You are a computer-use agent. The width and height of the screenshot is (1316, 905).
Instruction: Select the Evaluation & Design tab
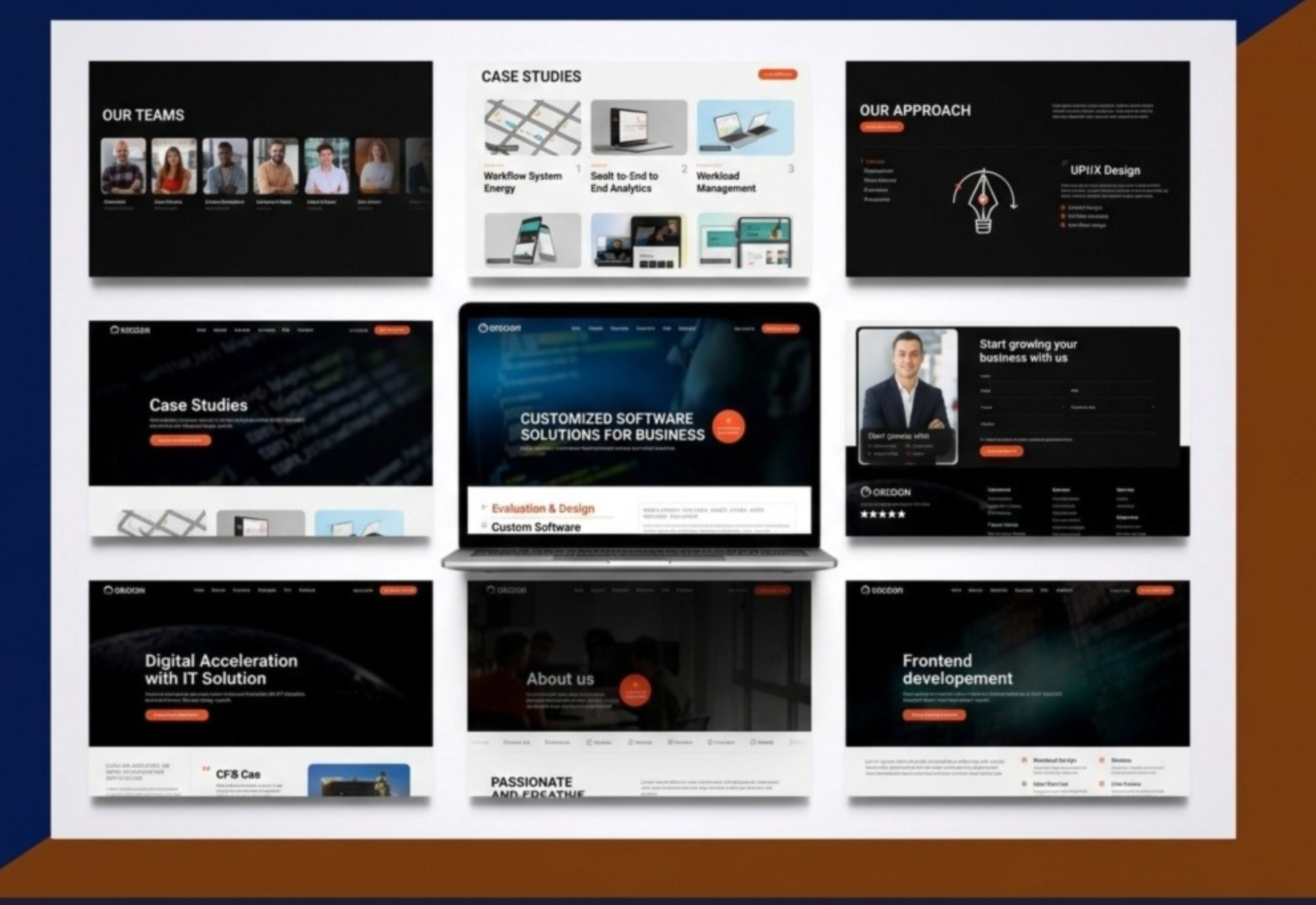tap(542, 509)
